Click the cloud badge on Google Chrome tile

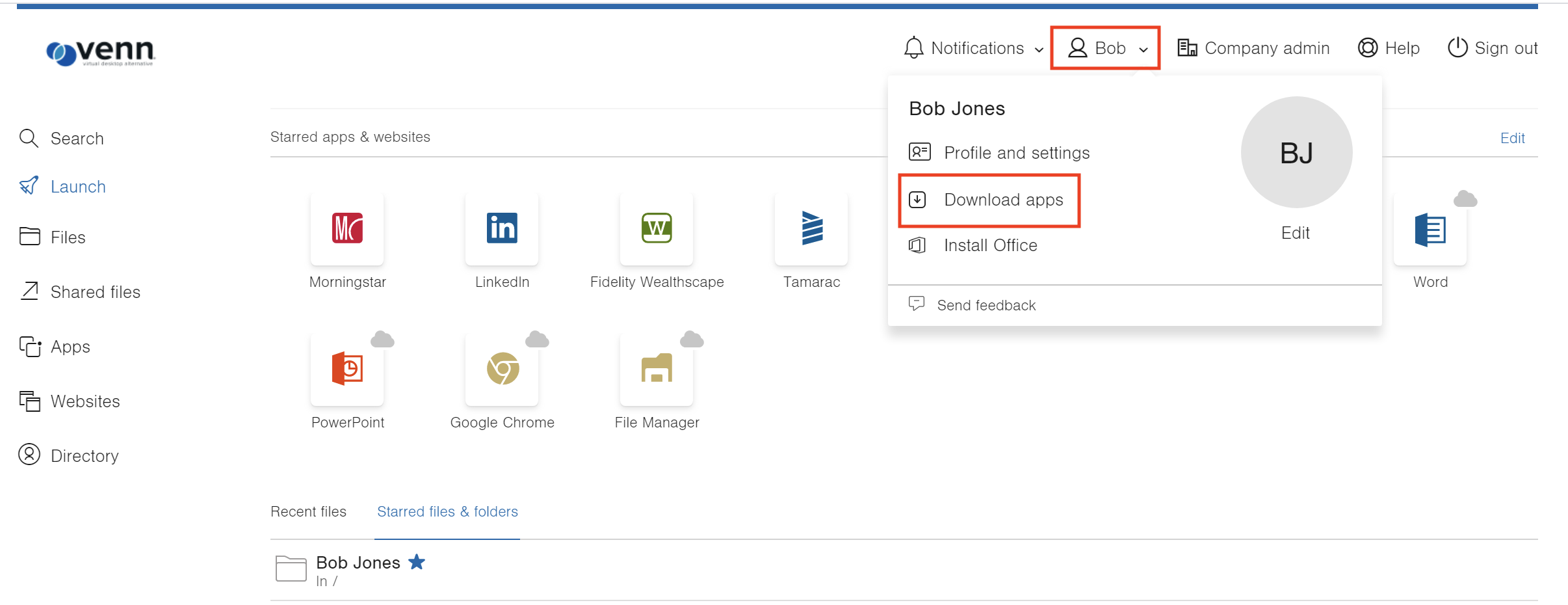tap(537, 340)
